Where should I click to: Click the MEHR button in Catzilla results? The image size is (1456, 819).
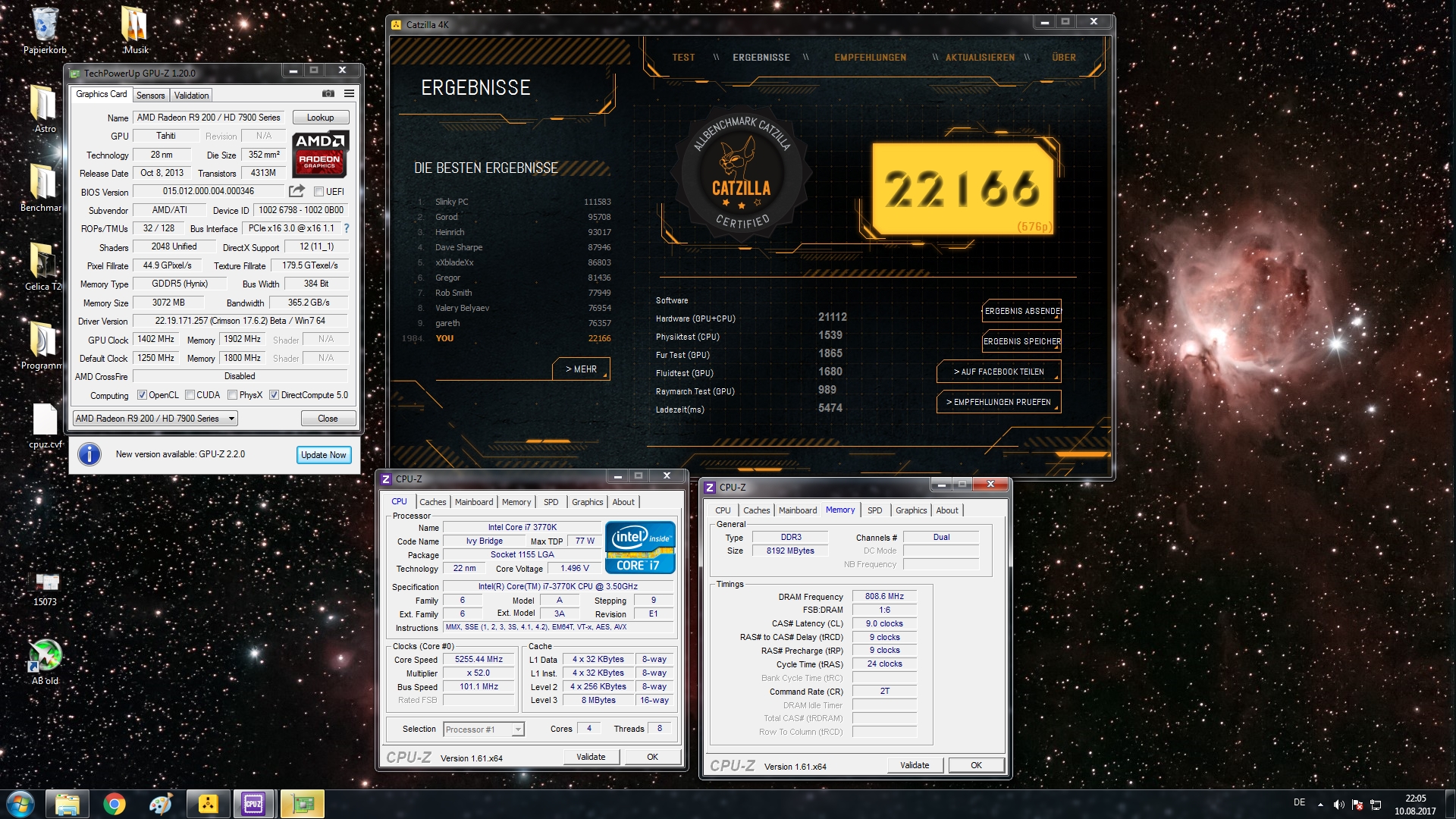click(581, 369)
